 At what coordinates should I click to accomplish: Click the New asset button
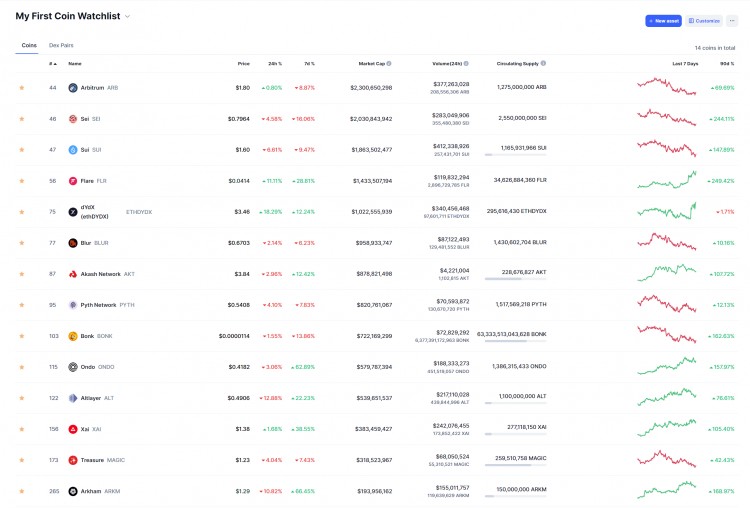click(663, 21)
